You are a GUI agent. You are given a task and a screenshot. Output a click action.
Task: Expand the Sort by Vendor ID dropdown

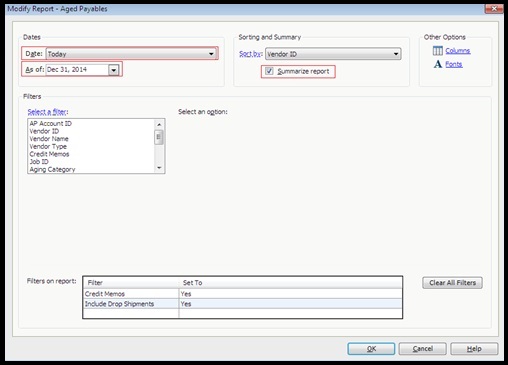(333, 54)
